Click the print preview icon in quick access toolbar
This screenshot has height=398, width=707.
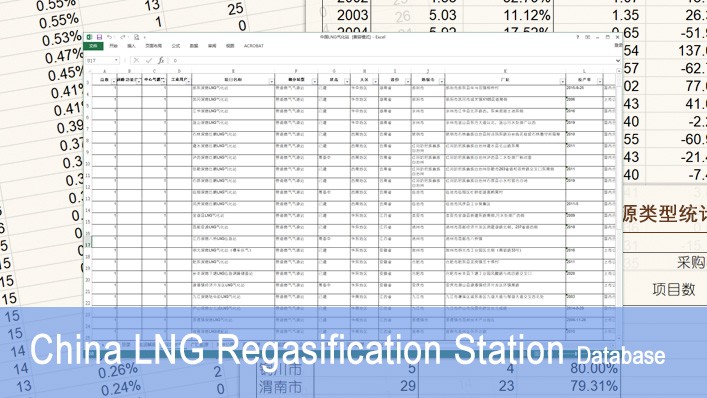point(136,37)
